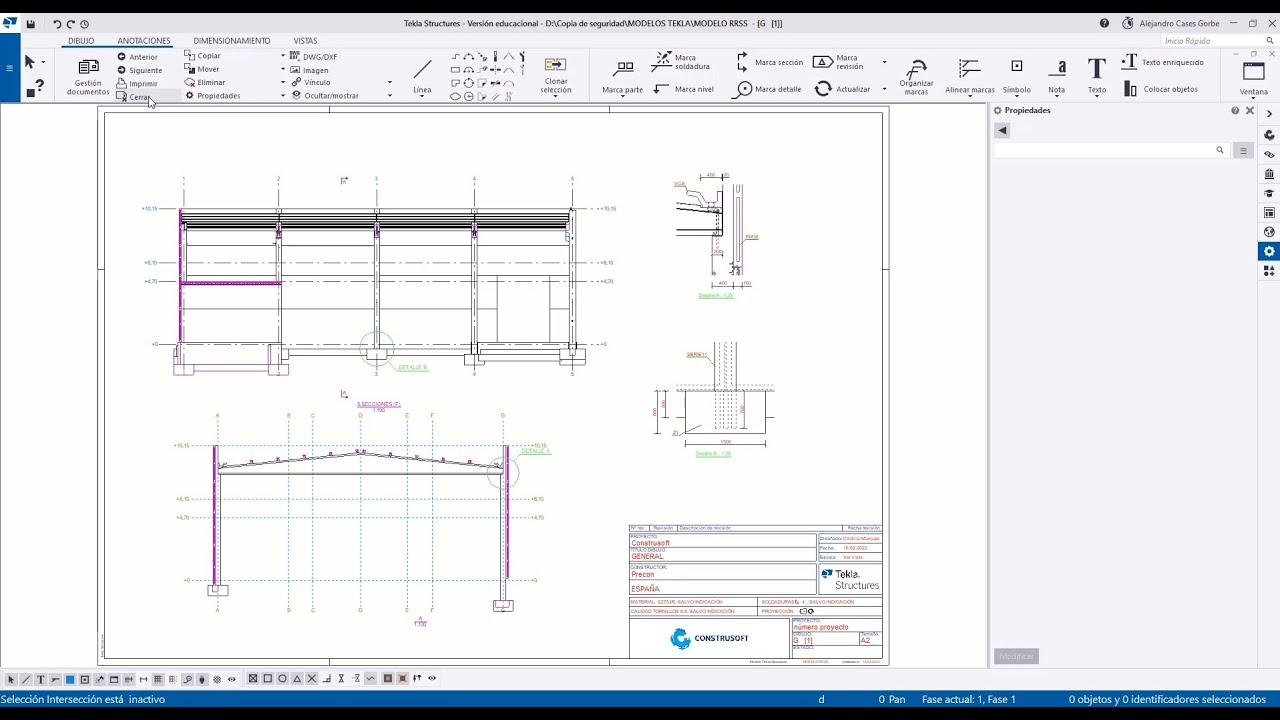The image size is (1280, 720).
Task: Switch to the ANOTACIONES tab
Action: (x=144, y=41)
